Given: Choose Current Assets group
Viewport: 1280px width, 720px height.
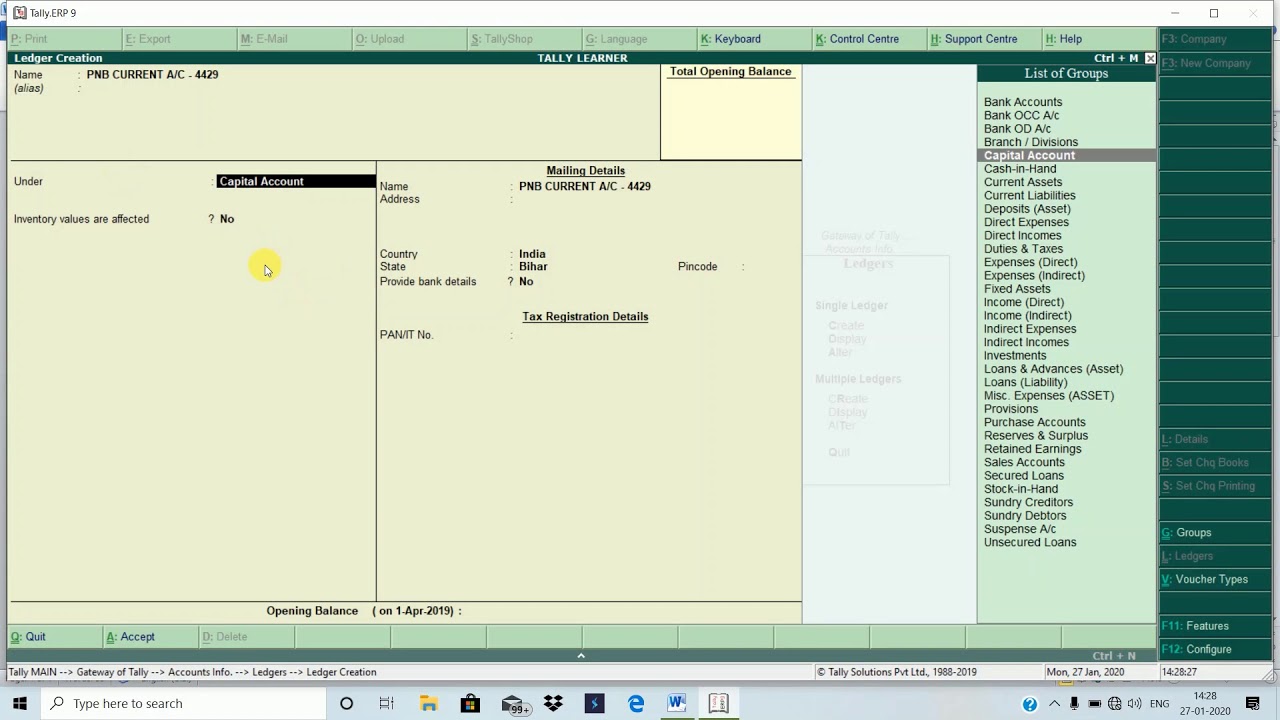Looking at the screenshot, I should click(x=1023, y=182).
